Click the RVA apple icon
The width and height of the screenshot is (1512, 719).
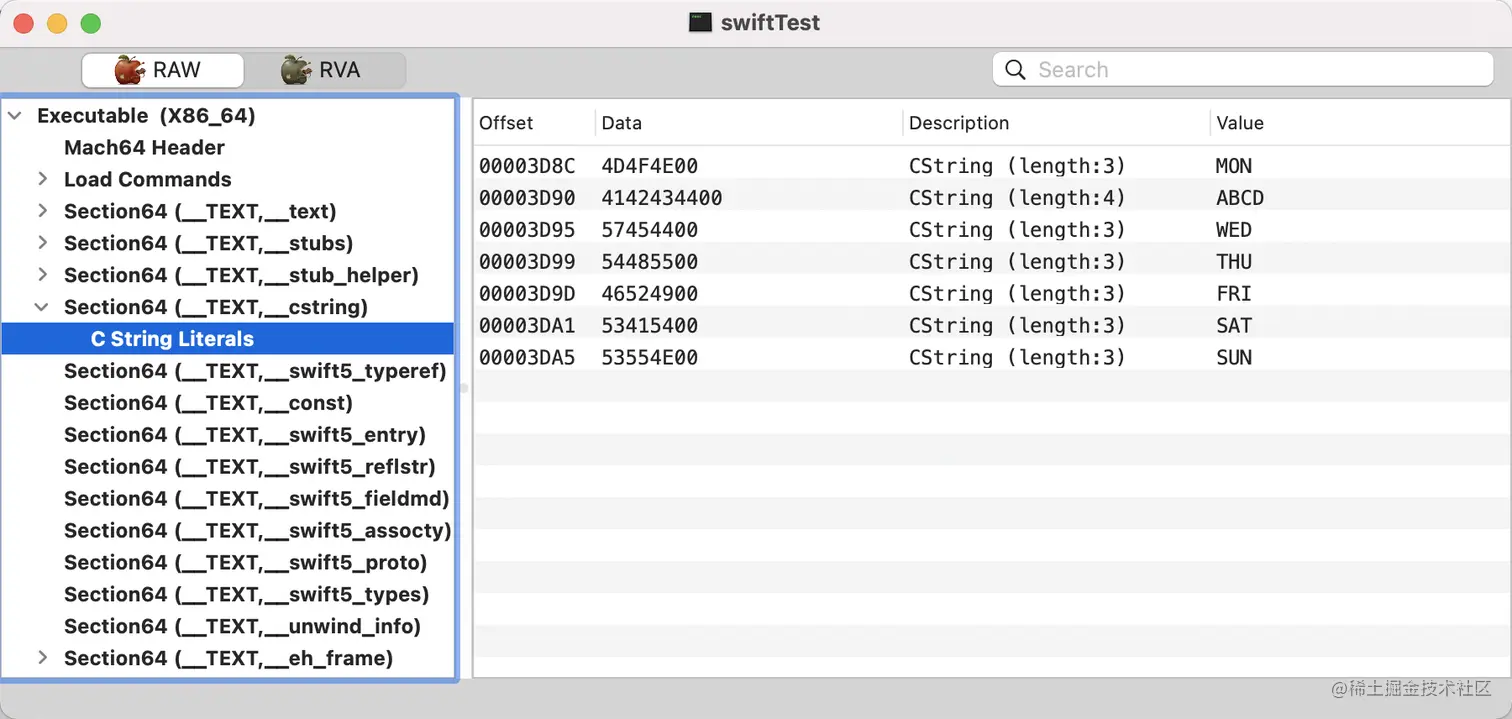pyautogui.click(x=295, y=70)
